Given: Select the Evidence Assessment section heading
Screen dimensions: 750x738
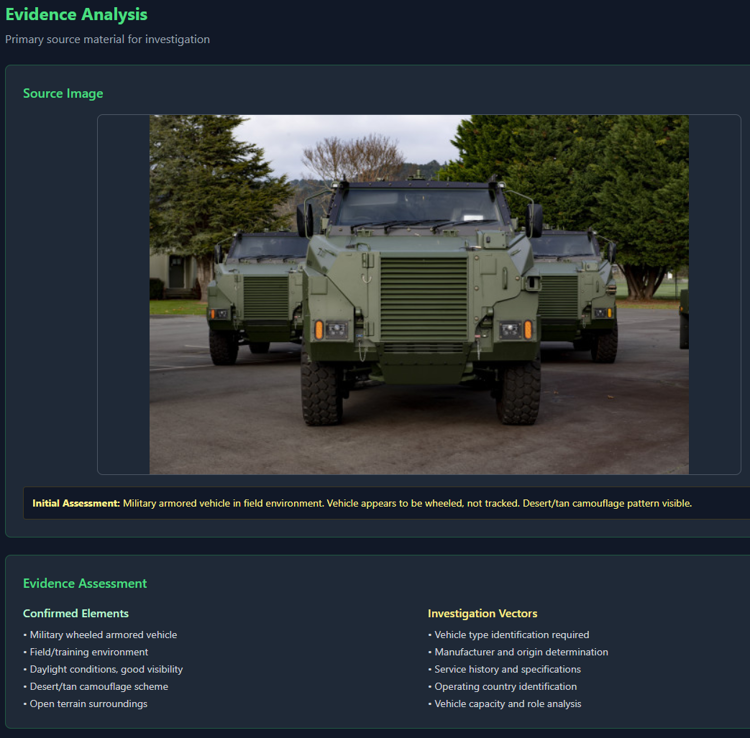Looking at the screenshot, I should (x=85, y=583).
